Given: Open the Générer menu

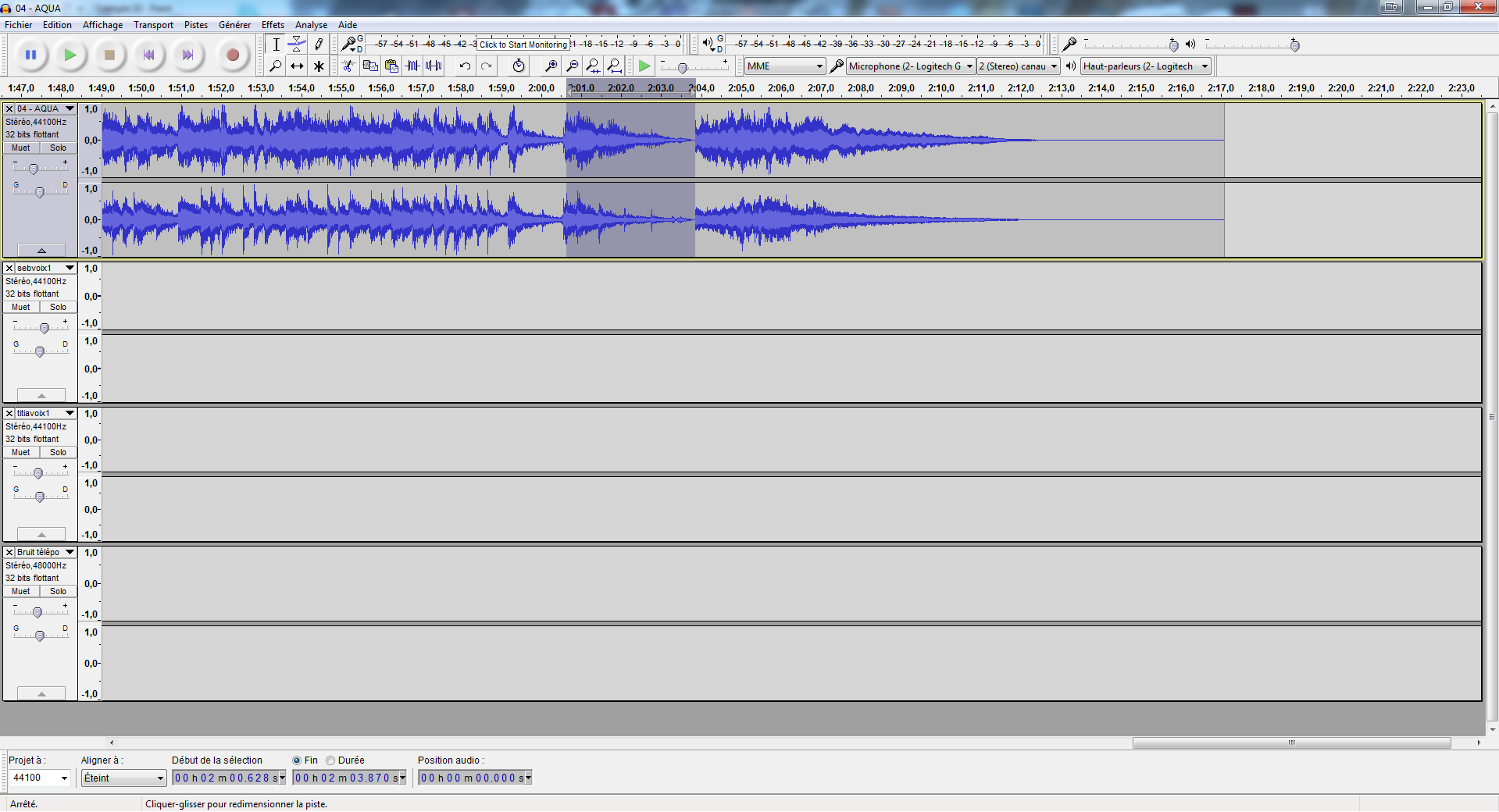Looking at the screenshot, I should pos(234,25).
